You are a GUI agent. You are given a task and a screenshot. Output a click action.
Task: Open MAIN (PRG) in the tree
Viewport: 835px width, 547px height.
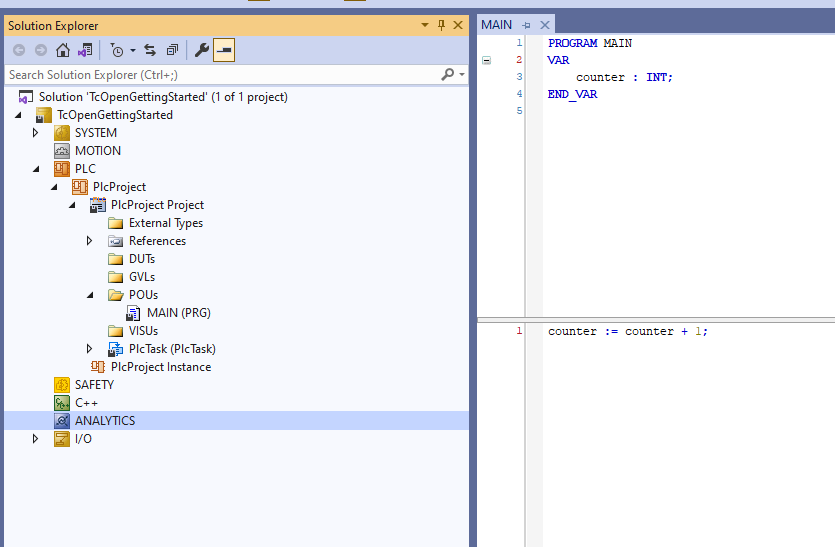(x=179, y=313)
